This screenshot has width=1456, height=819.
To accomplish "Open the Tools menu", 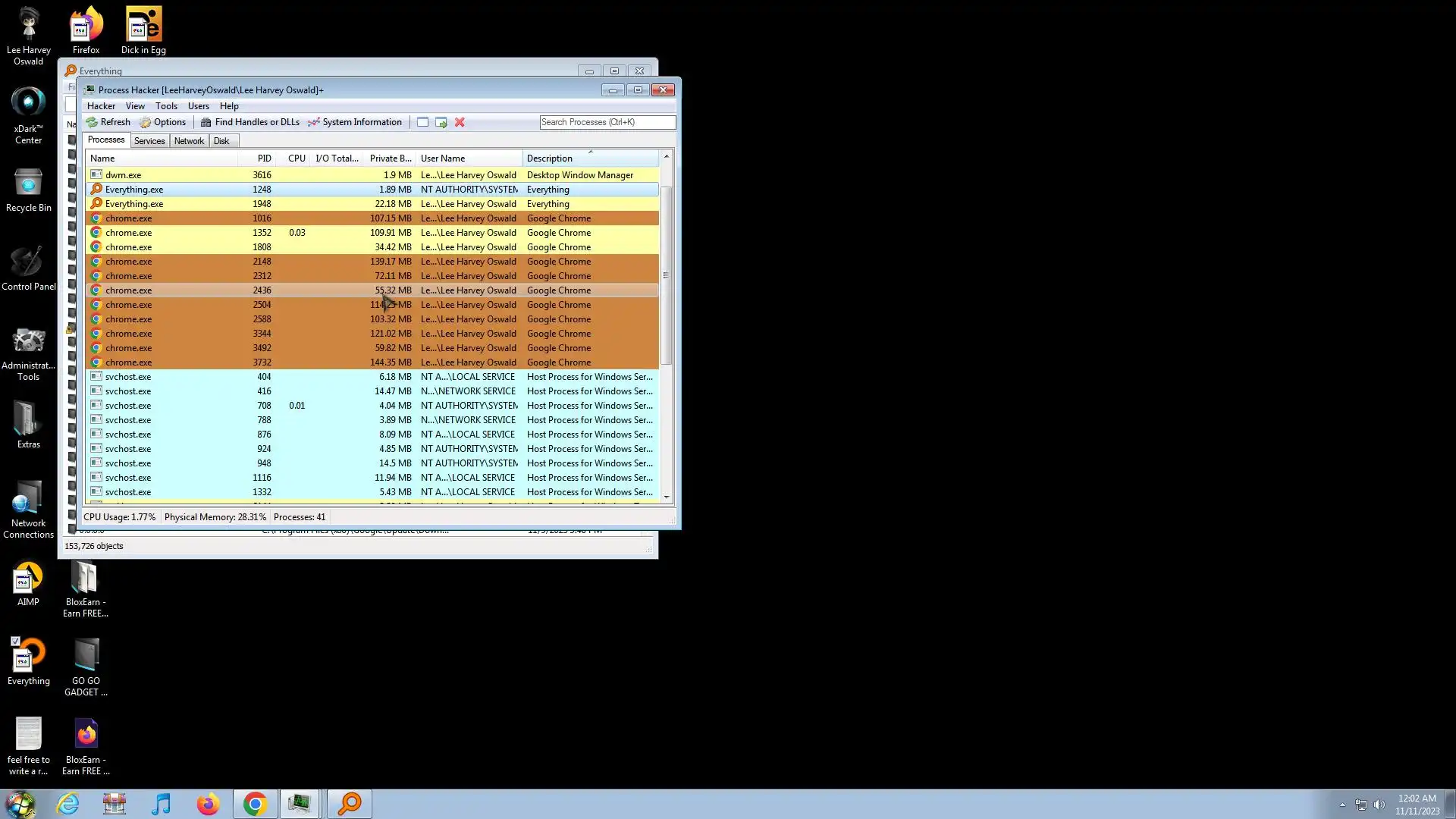I will pyautogui.click(x=166, y=106).
